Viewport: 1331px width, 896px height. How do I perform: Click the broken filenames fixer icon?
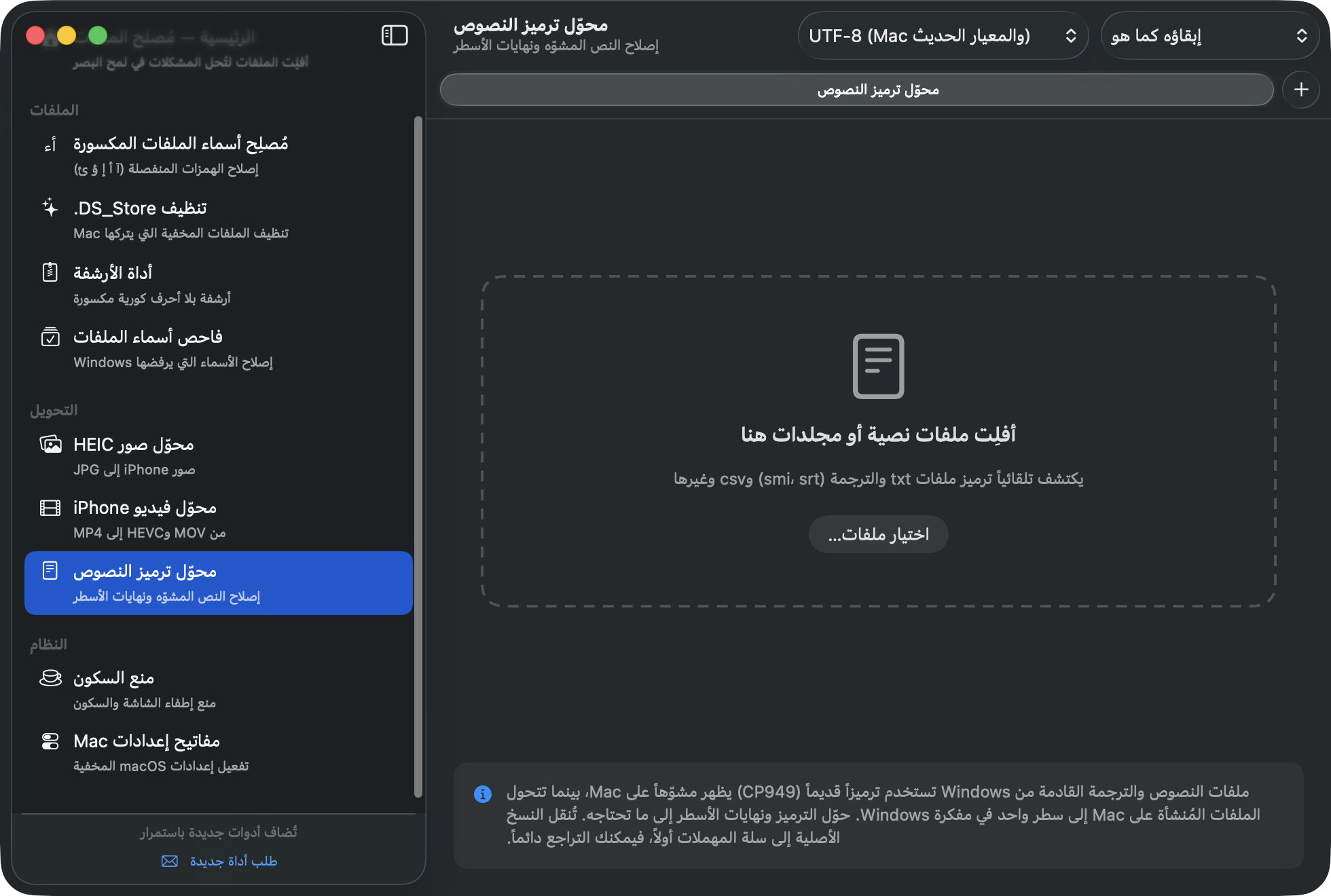(50, 145)
